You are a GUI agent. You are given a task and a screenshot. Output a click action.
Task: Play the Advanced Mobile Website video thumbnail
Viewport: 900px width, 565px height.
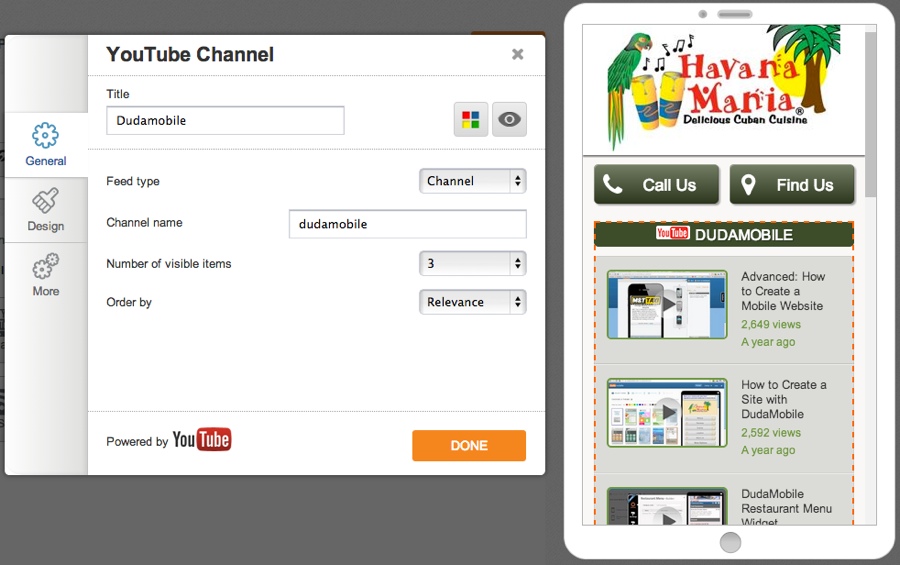tap(667, 304)
